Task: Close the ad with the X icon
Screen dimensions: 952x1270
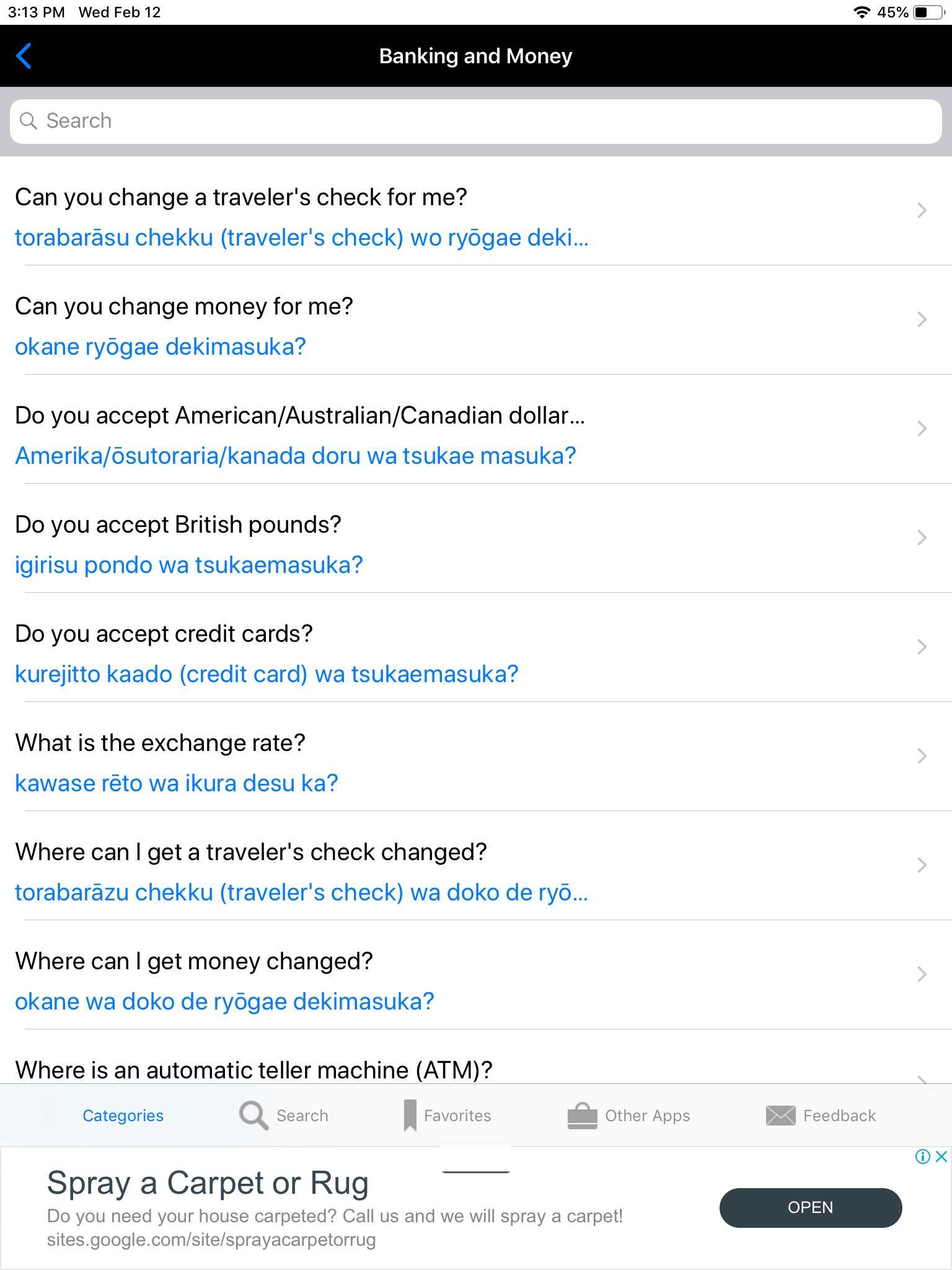Action: pos(941,1157)
